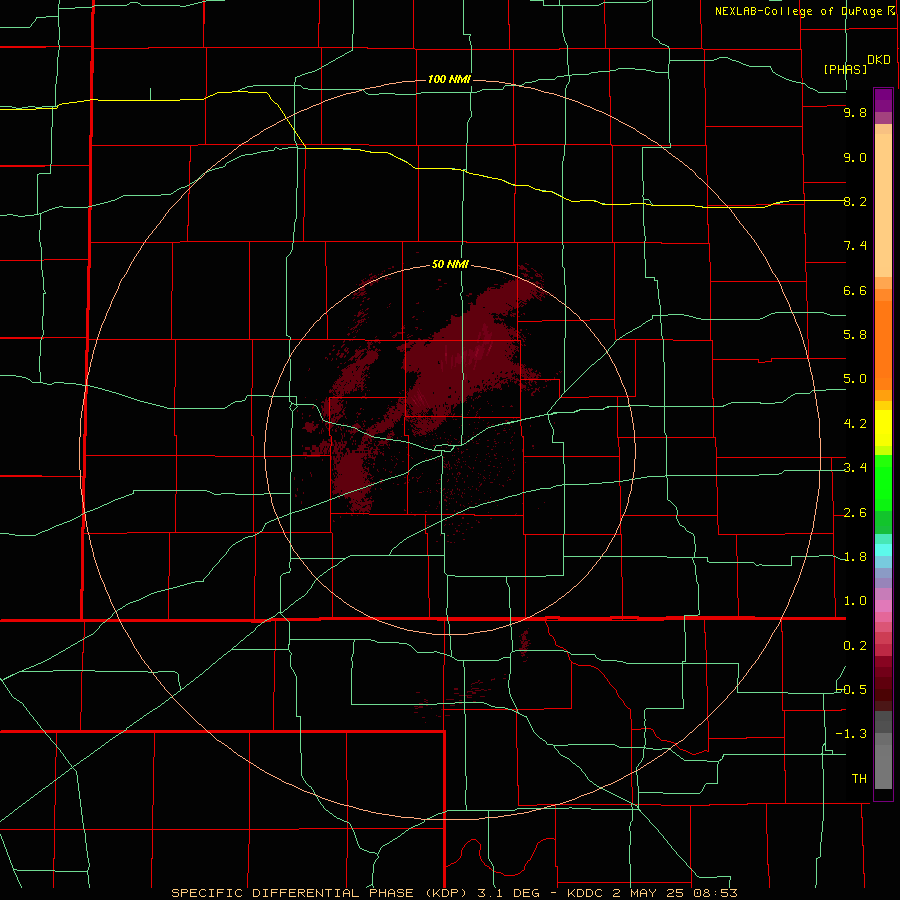The height and width of the screenshot is (900, 900).
Task: Click the bright green color bar segment
Action: click(x=883, y=484)
